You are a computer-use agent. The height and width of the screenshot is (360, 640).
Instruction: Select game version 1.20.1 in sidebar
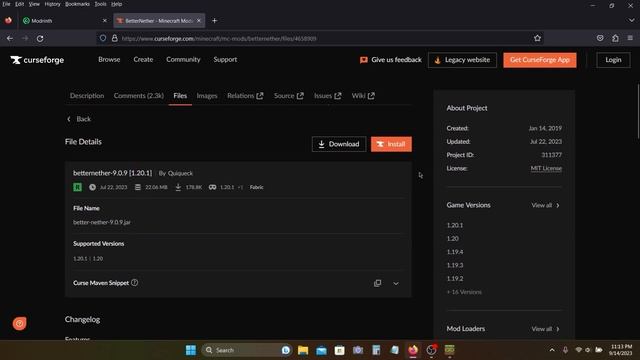[455, 225]
